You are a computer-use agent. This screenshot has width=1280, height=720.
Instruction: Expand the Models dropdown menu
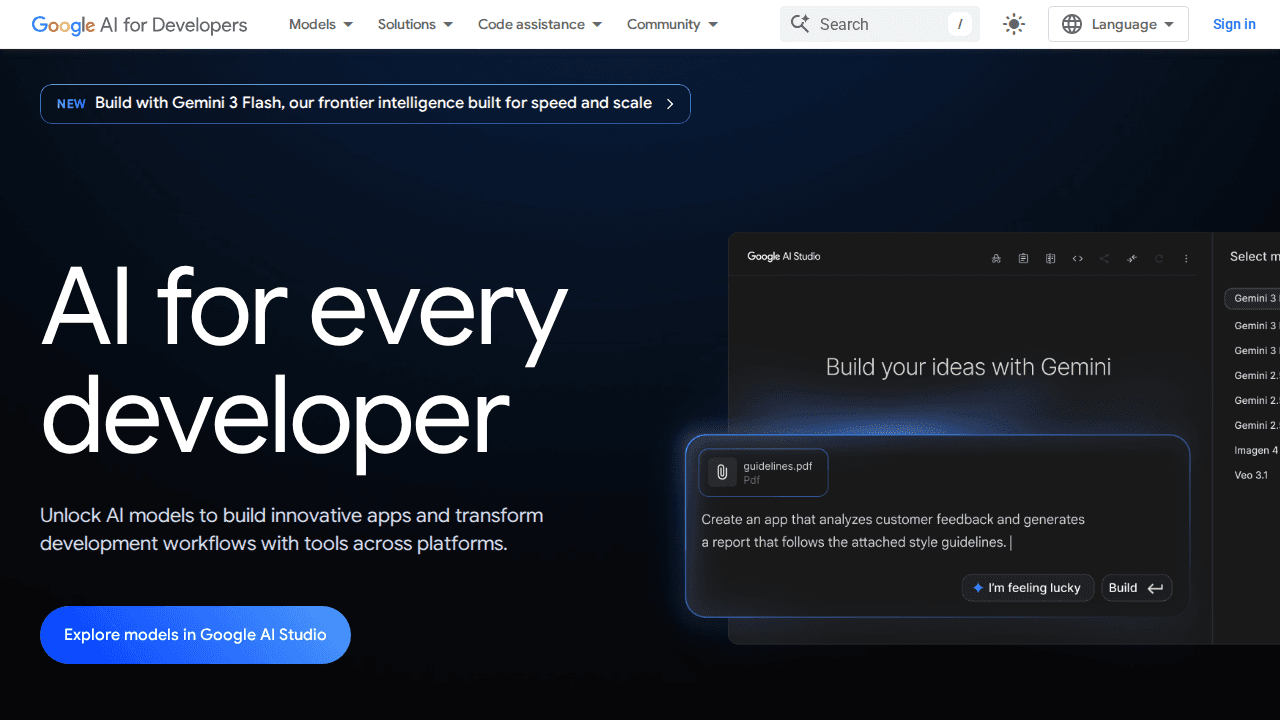click(320, 24)
